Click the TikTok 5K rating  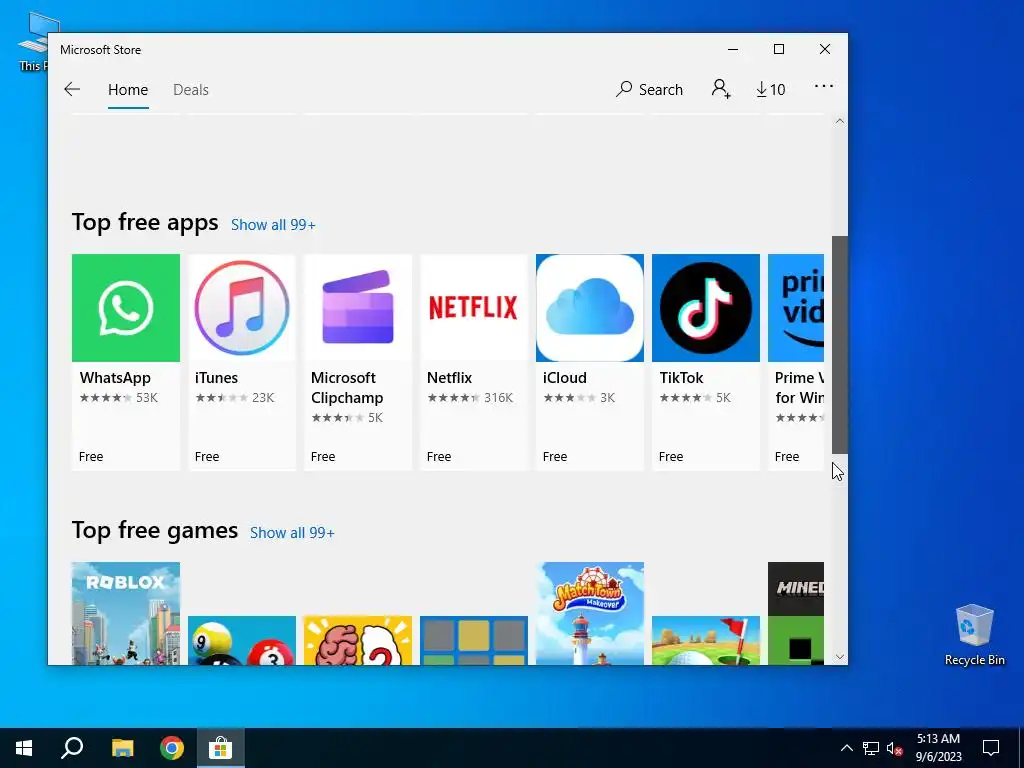(x=695, y=398)
